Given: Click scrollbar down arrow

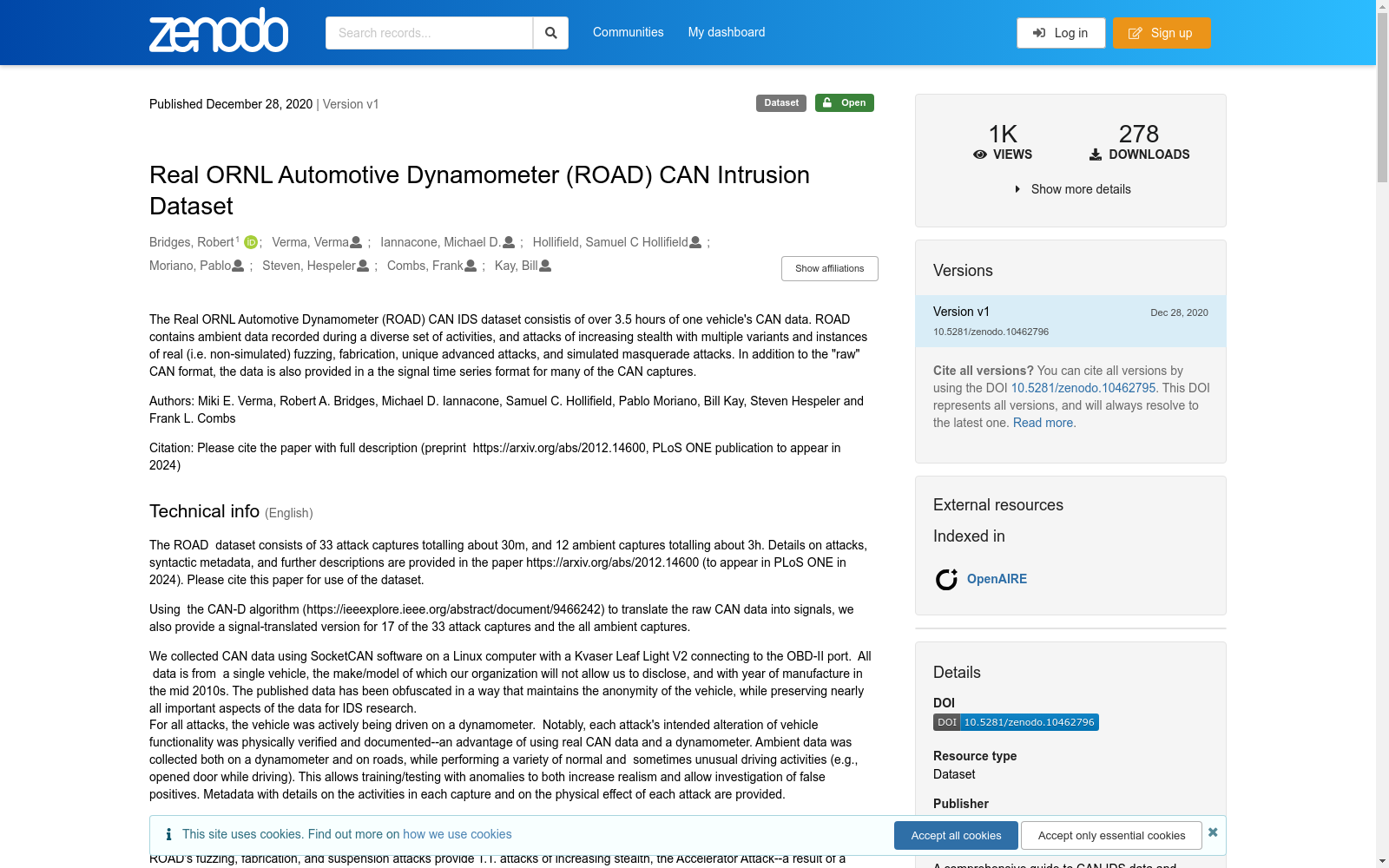Looking at the screenshot, I should click(1382, 862).
